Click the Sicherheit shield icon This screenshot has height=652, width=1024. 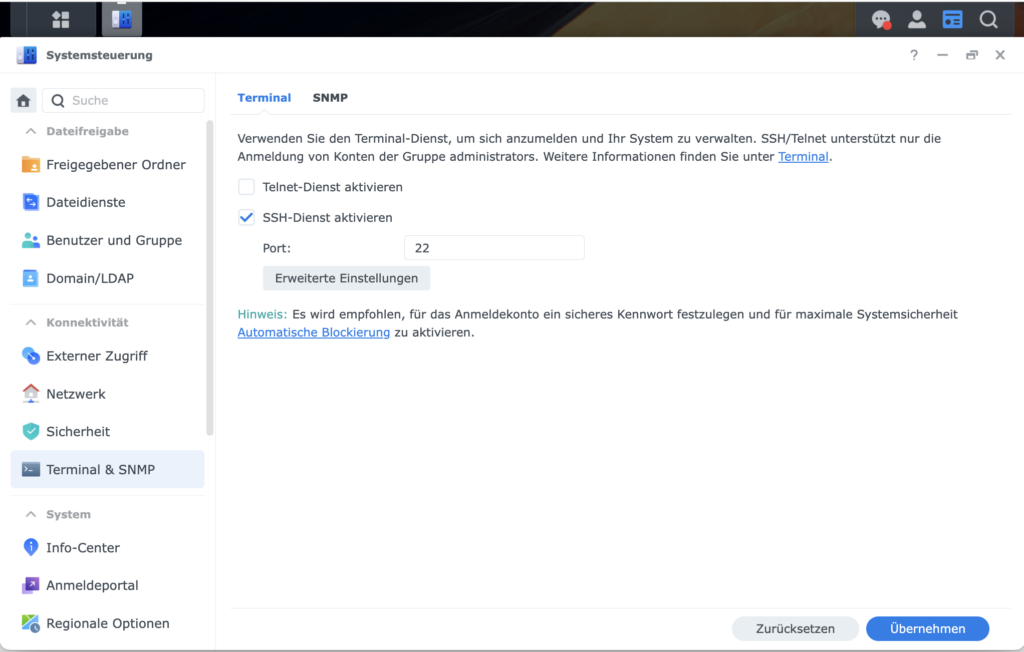(31, 431)
